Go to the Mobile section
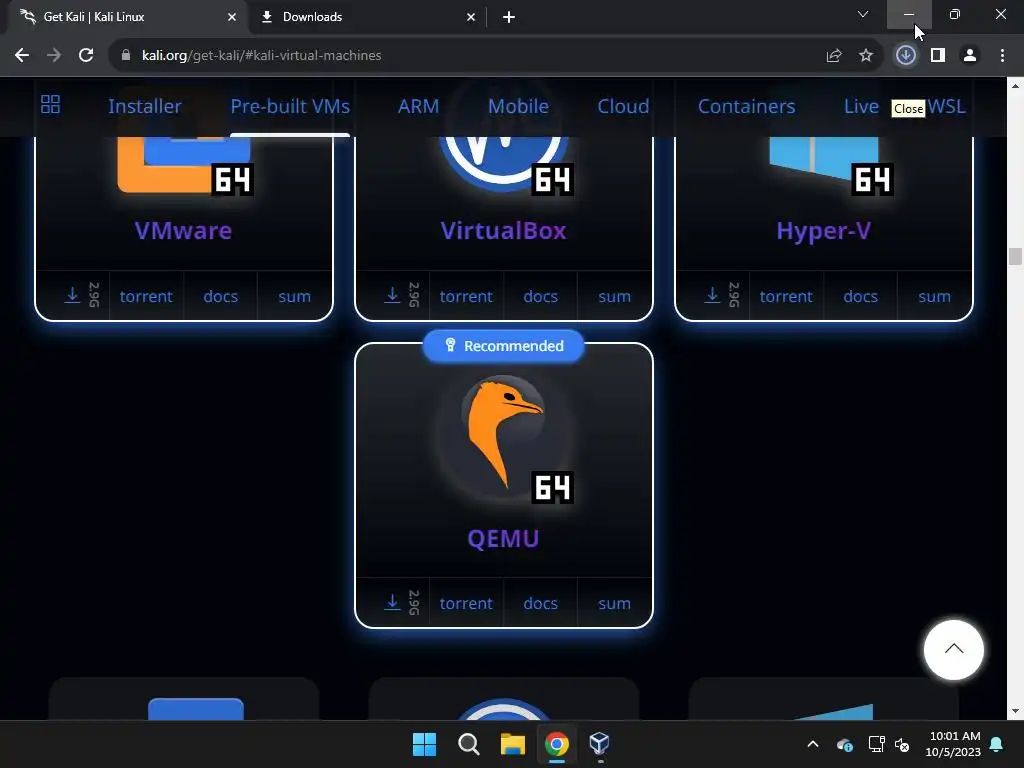The width and height of the screenshot is (1024, 768). click(519, 106)
